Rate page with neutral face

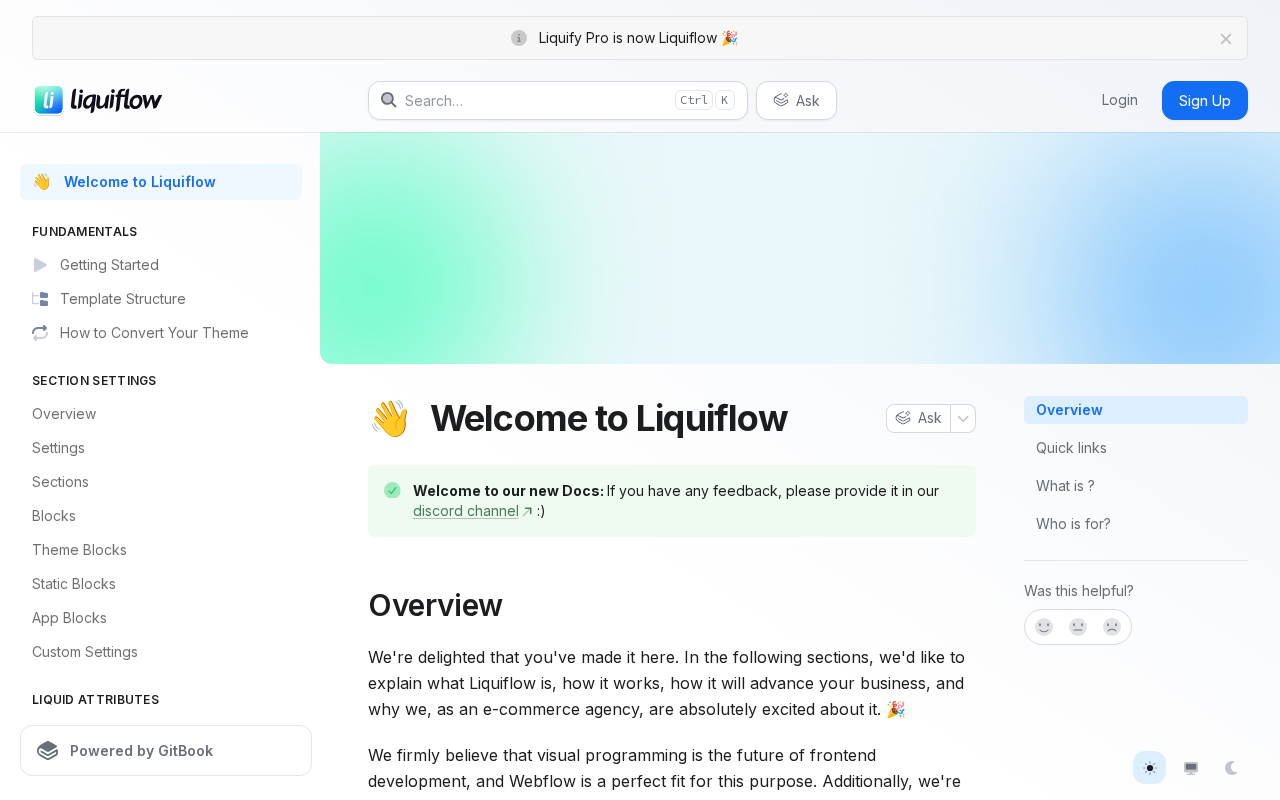pos(1078,627)
